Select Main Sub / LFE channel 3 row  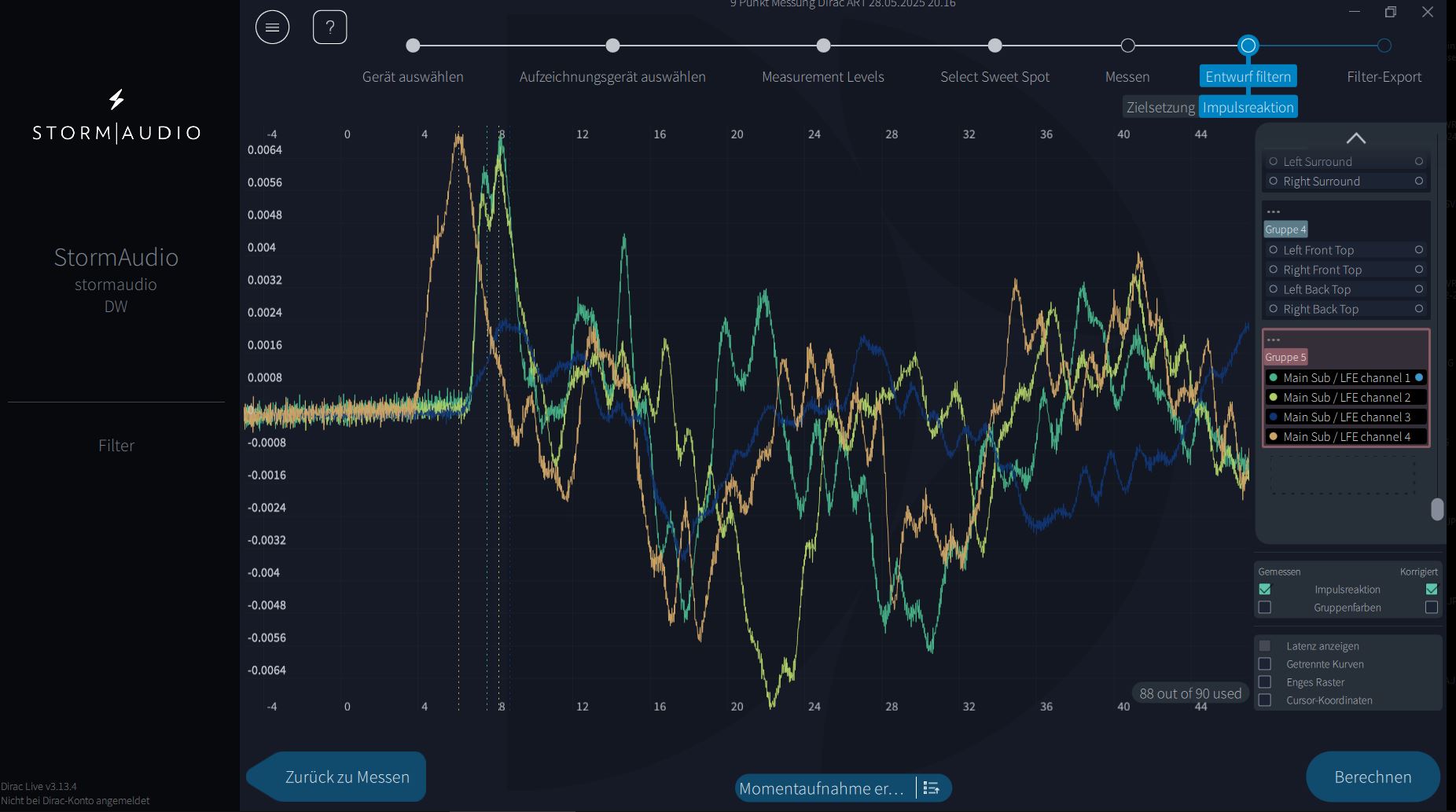tap(1346, 417)
